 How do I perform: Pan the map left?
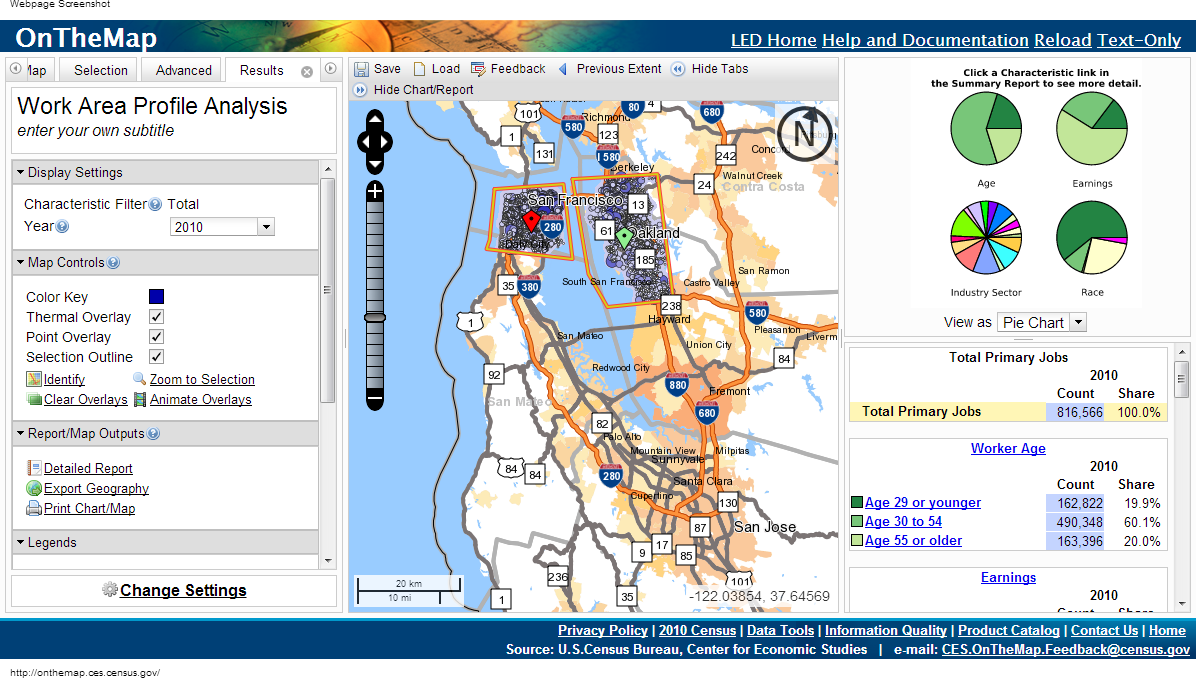point(363,142)
